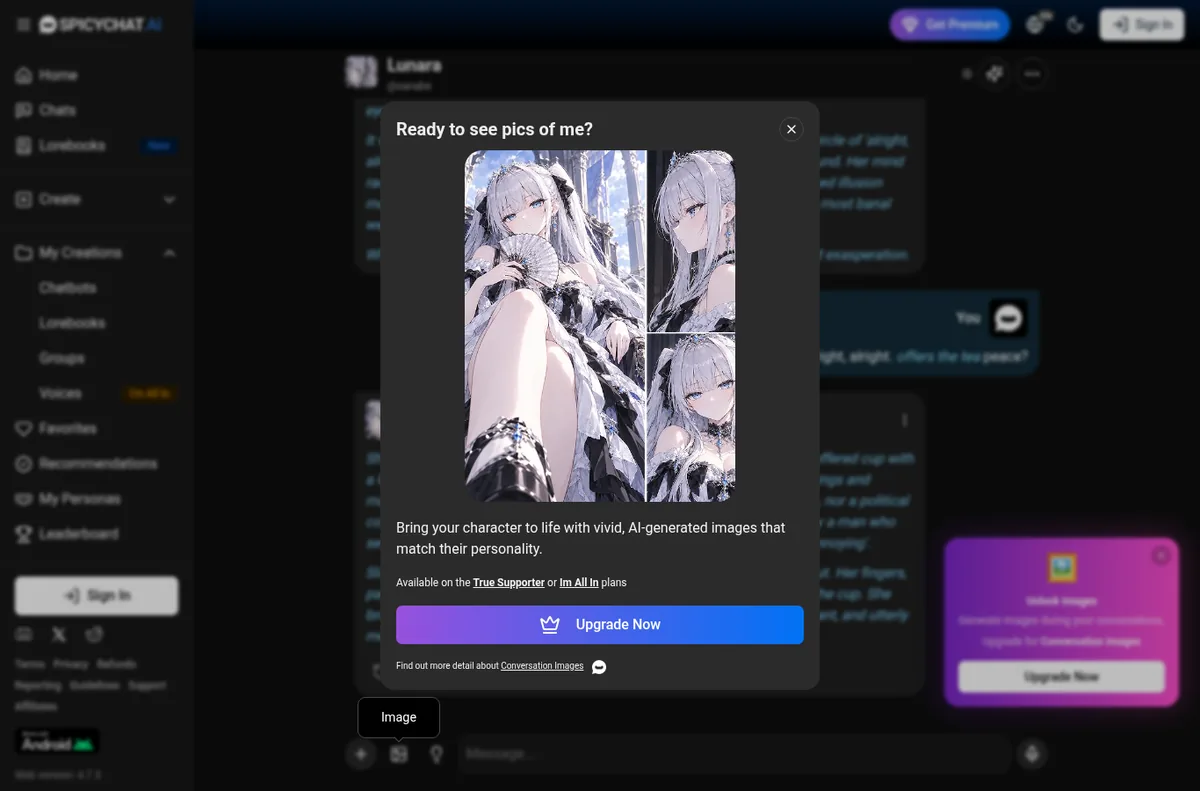Open the vertical dots menu on bot message
Viewport: 1200px width, 791px height.
tap(905, 421)
